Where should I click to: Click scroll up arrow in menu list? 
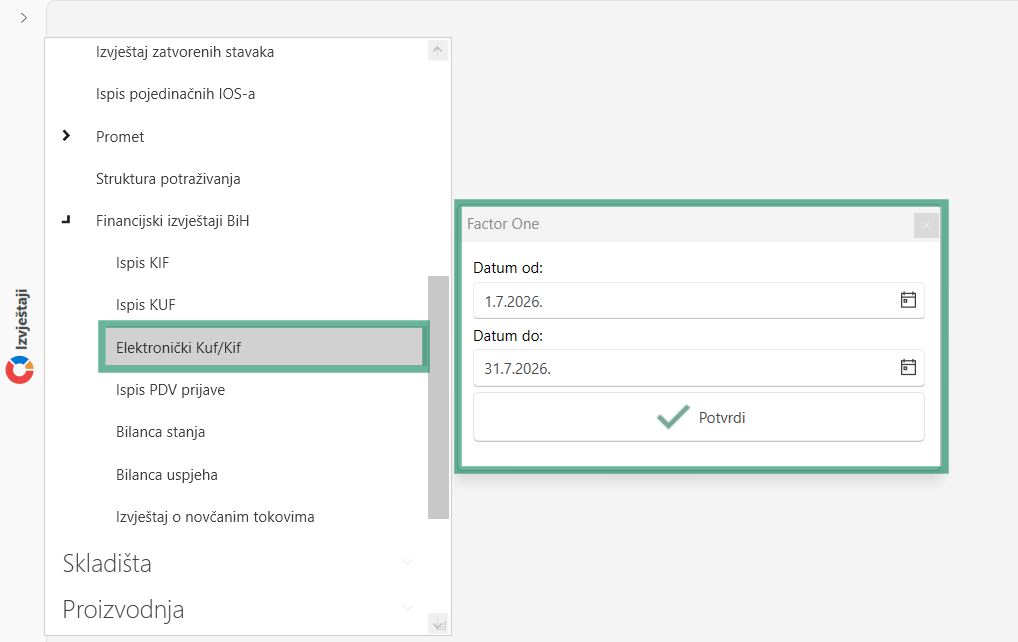pos(438,51)
